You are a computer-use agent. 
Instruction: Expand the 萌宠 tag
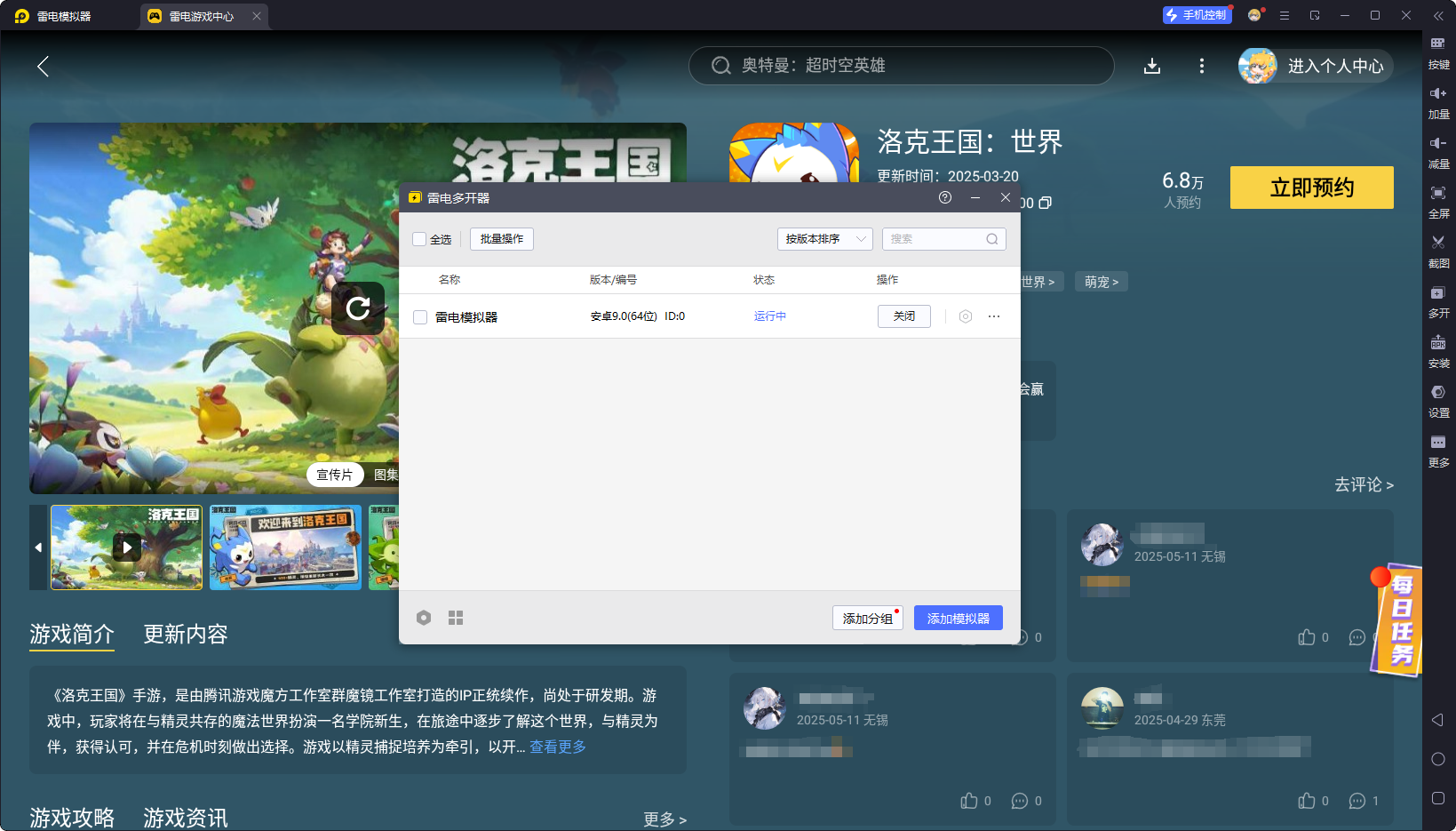tap(1102, 282)
